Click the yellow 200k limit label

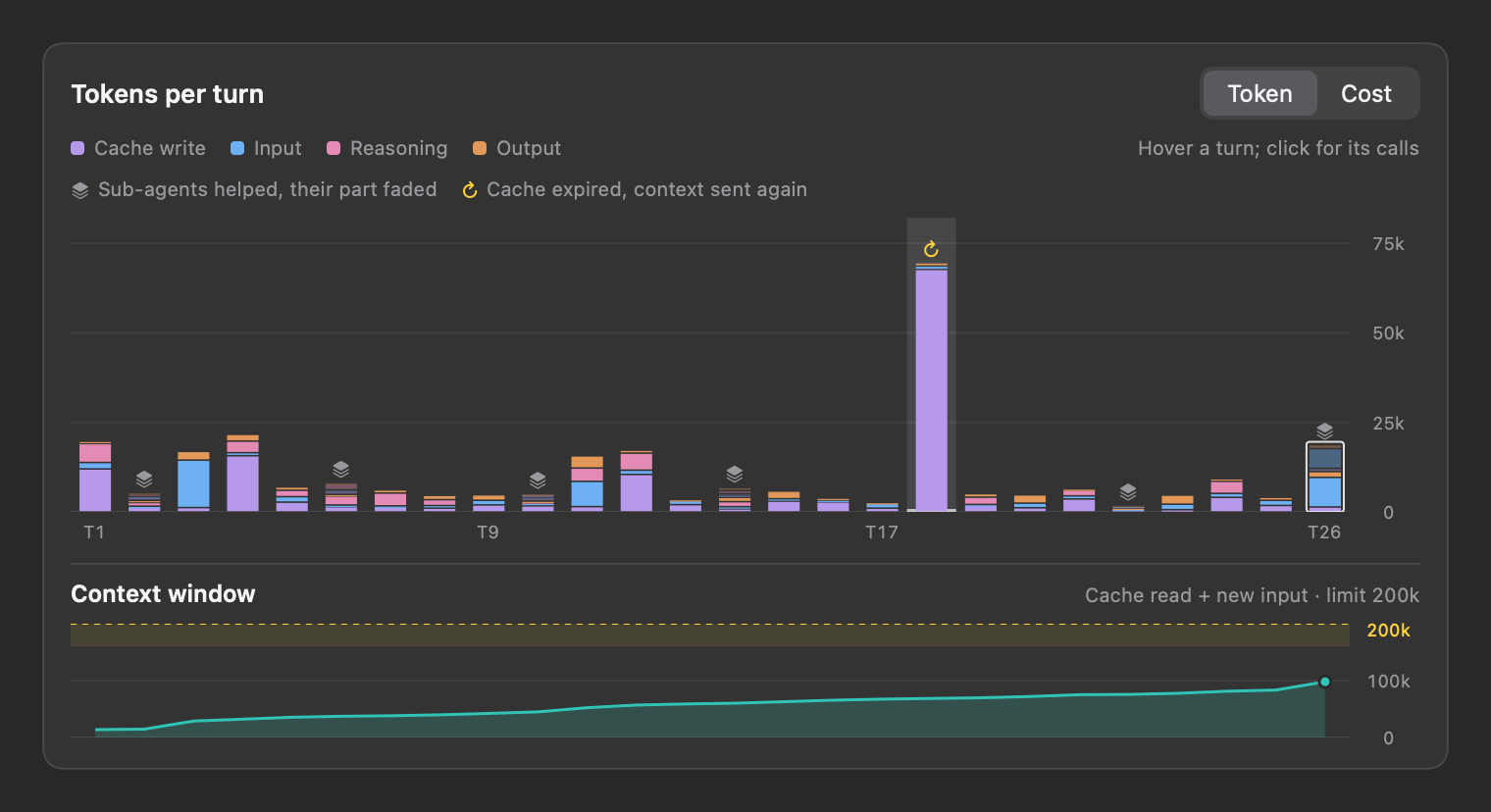(1388, 631)
